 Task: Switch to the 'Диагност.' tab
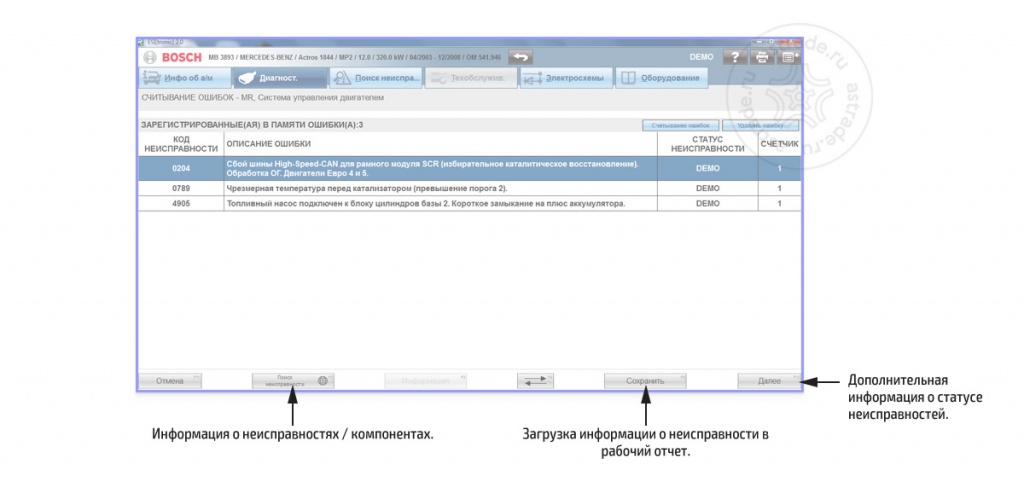pyautogui.click(x=279, y=78)
